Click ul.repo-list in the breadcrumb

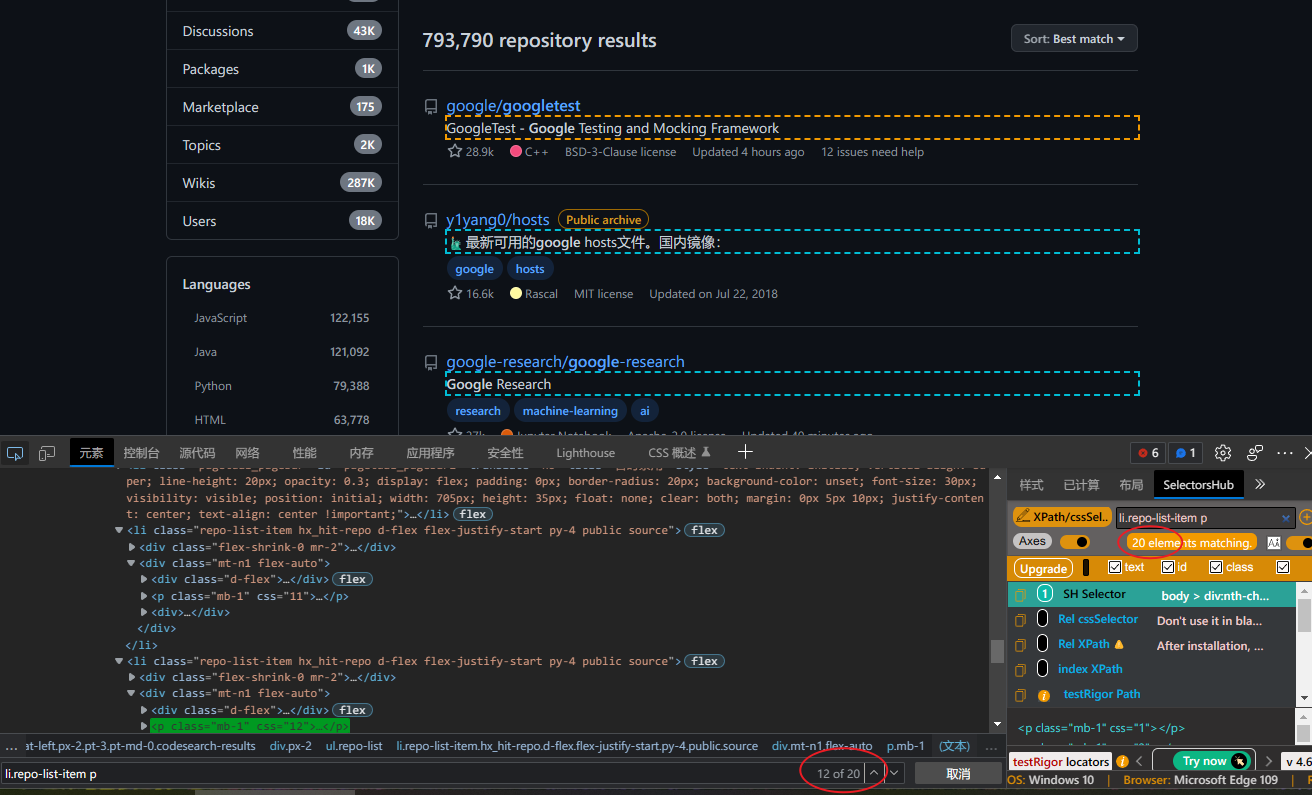(354, 746)
